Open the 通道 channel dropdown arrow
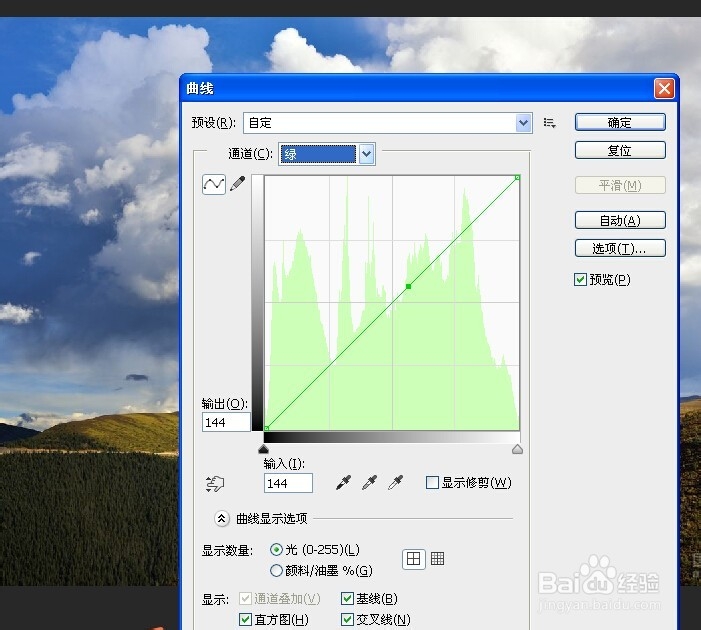This screenshot has width=701, height=630. 367,154
